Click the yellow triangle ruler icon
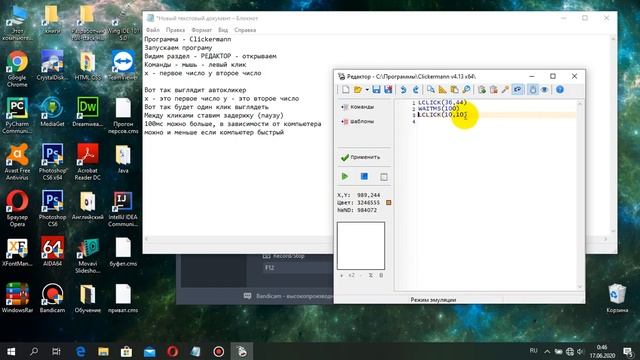Screen dimensions: 640x360 442,89
